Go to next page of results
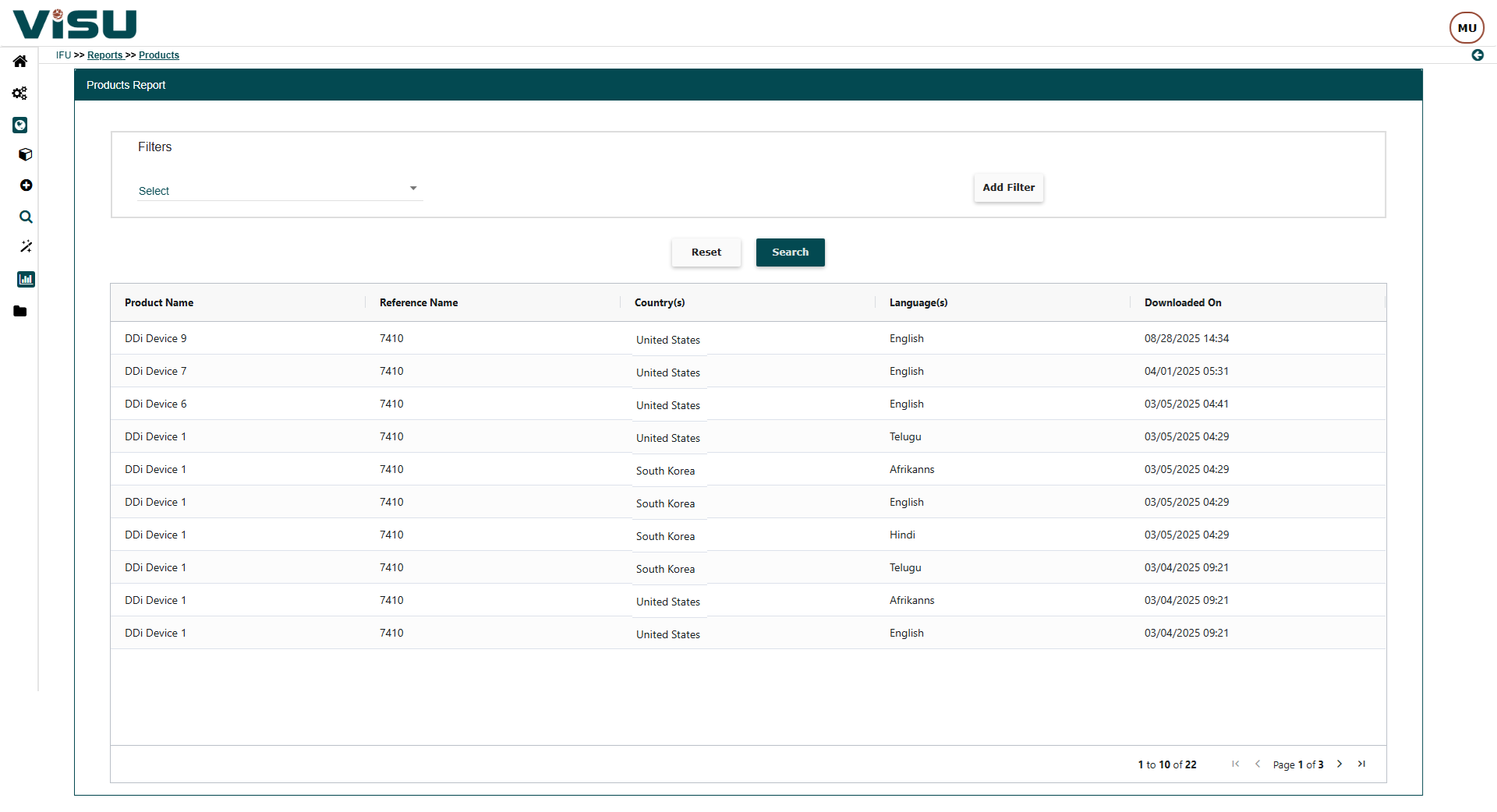This screenshot has width=1497, height=812. [1340, 764]
